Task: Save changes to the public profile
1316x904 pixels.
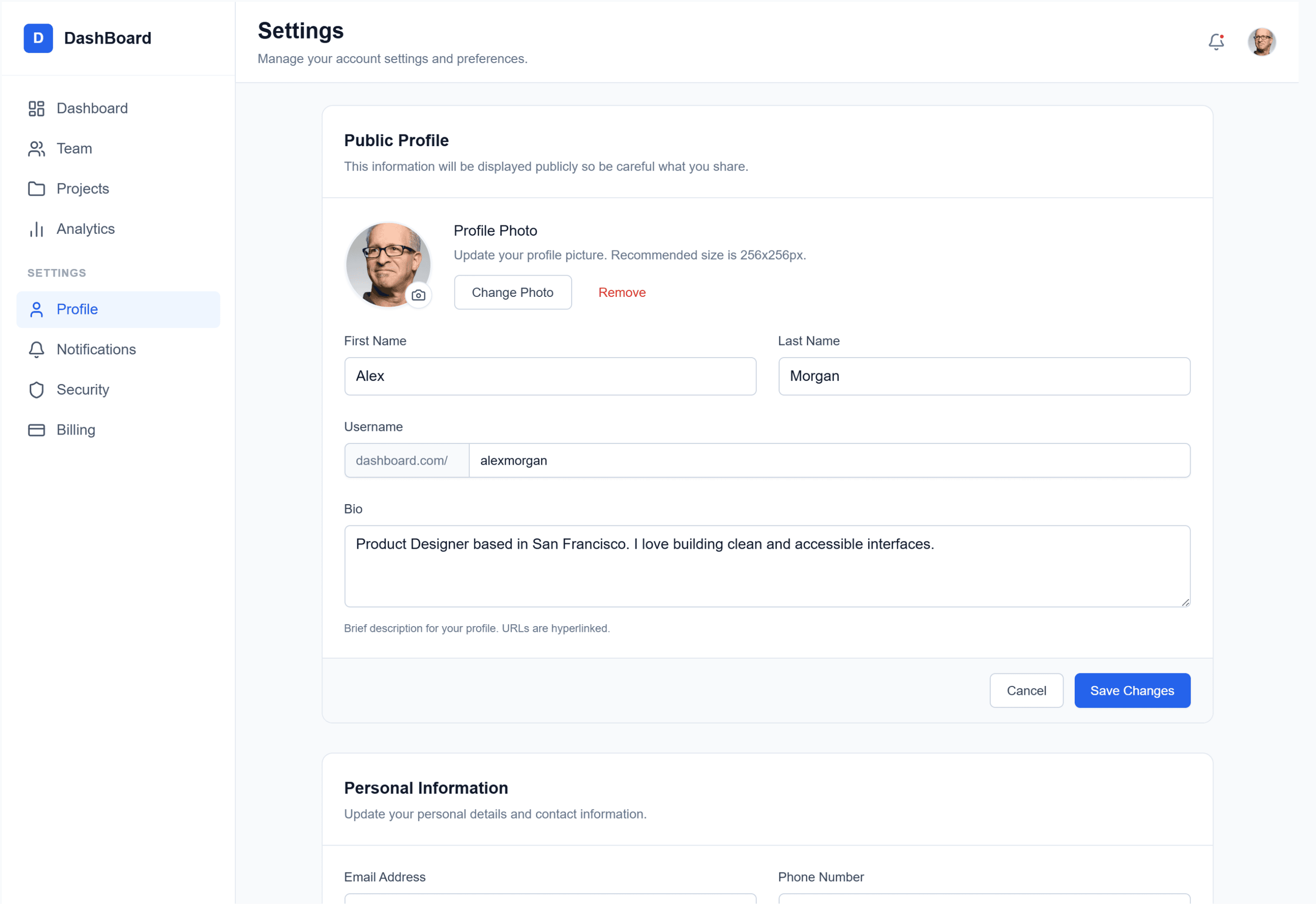Action: pyautogui.click(x=1132, y=691)
